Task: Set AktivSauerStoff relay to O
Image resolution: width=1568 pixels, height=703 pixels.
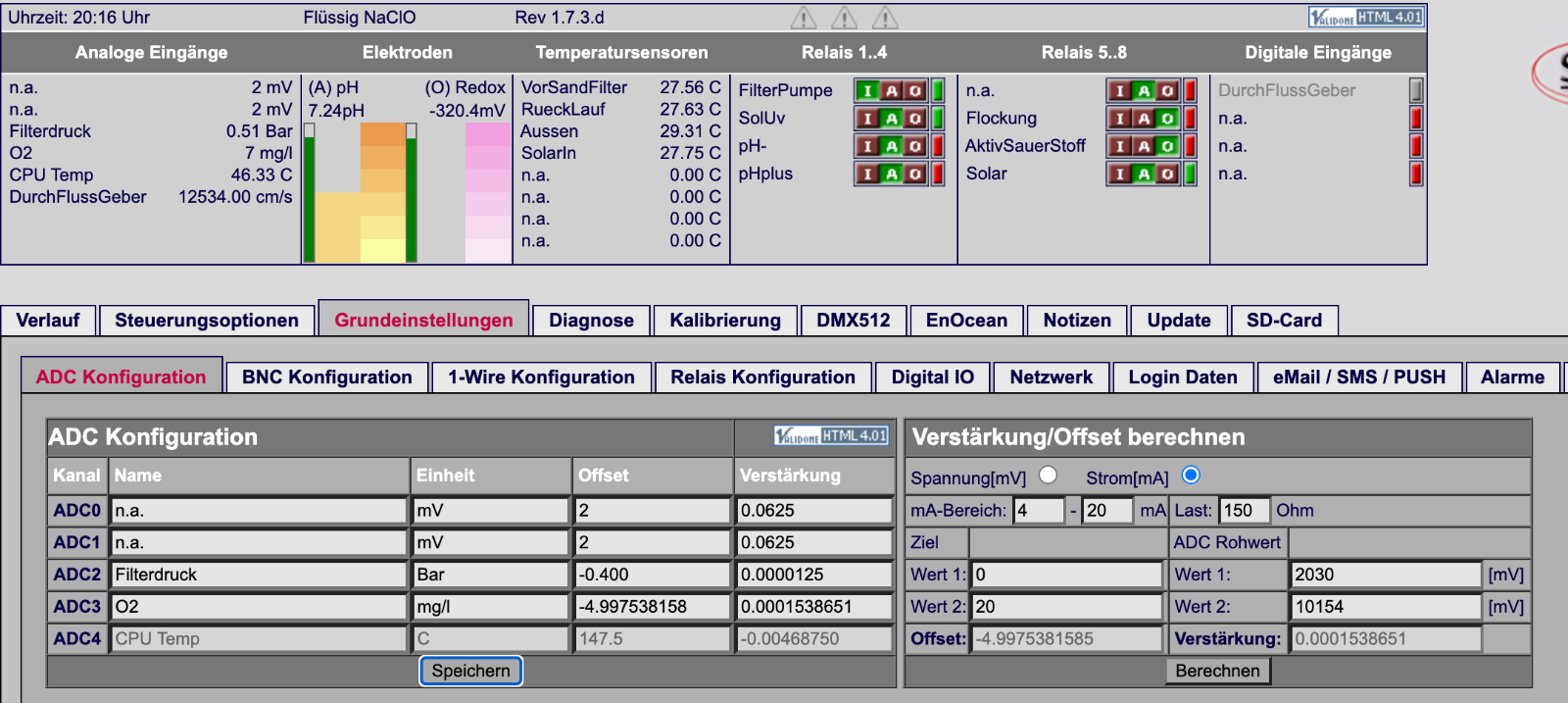Action: [1167, 146]
